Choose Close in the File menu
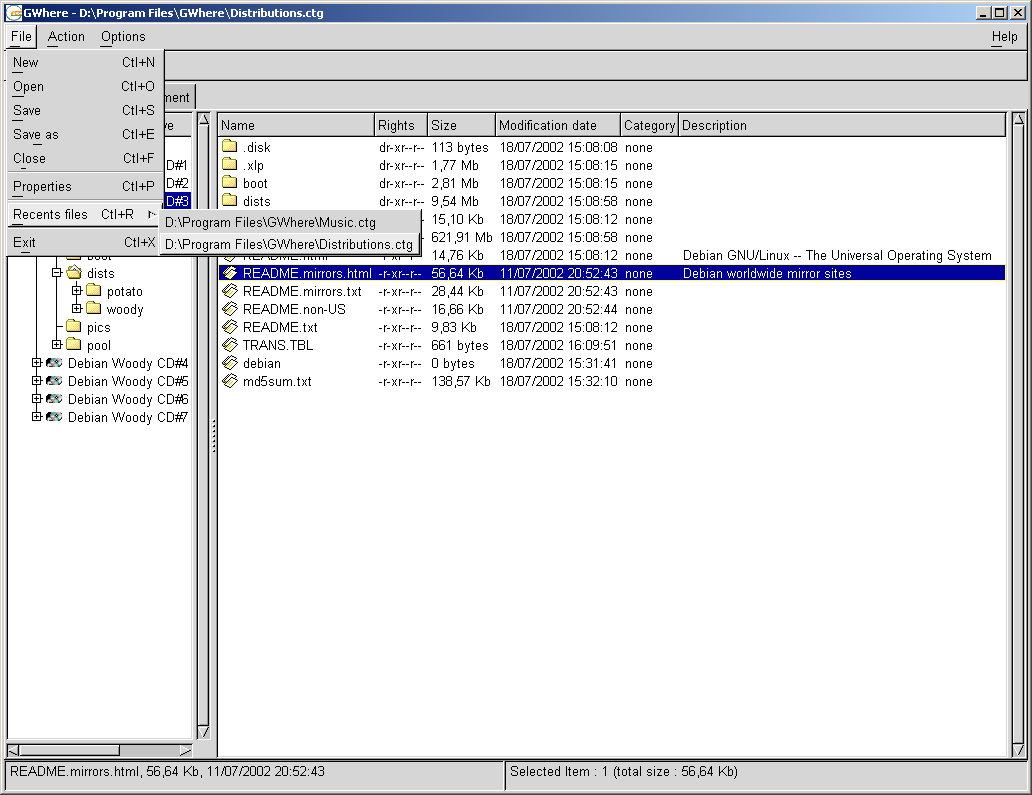1032x795 pixels. [x=84, y=159]
